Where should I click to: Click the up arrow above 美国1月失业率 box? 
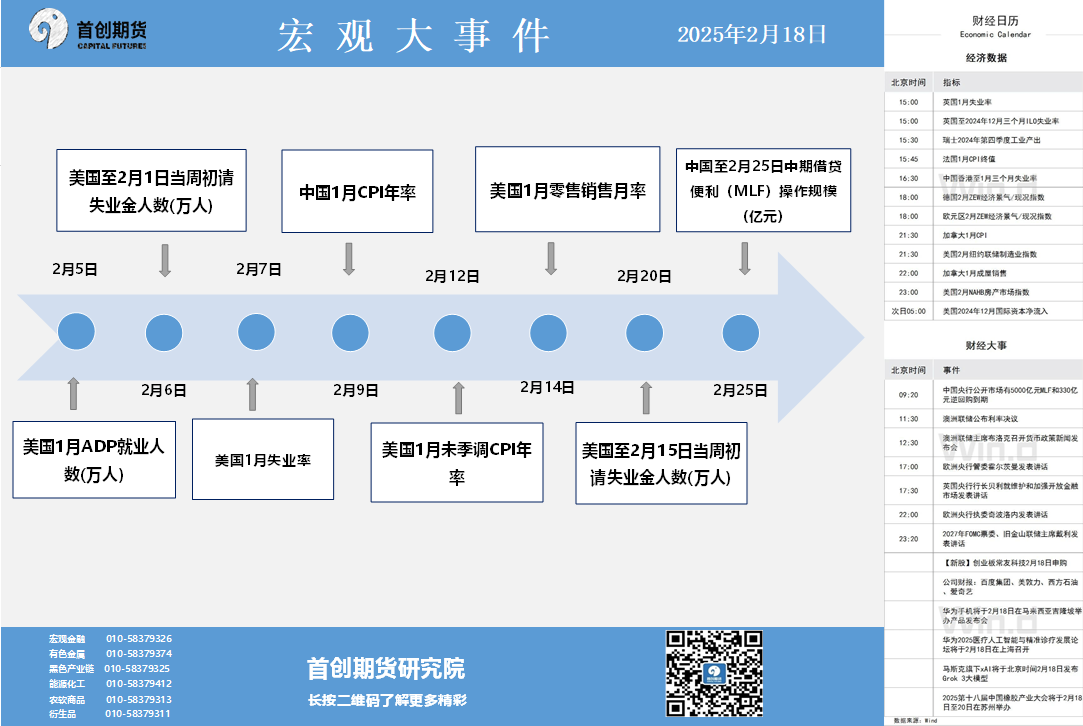tap(252, 394)
